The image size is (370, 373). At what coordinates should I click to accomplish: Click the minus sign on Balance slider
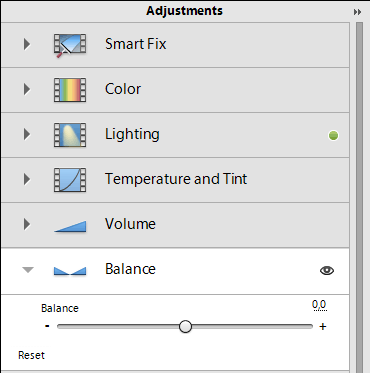coord(47,326)
